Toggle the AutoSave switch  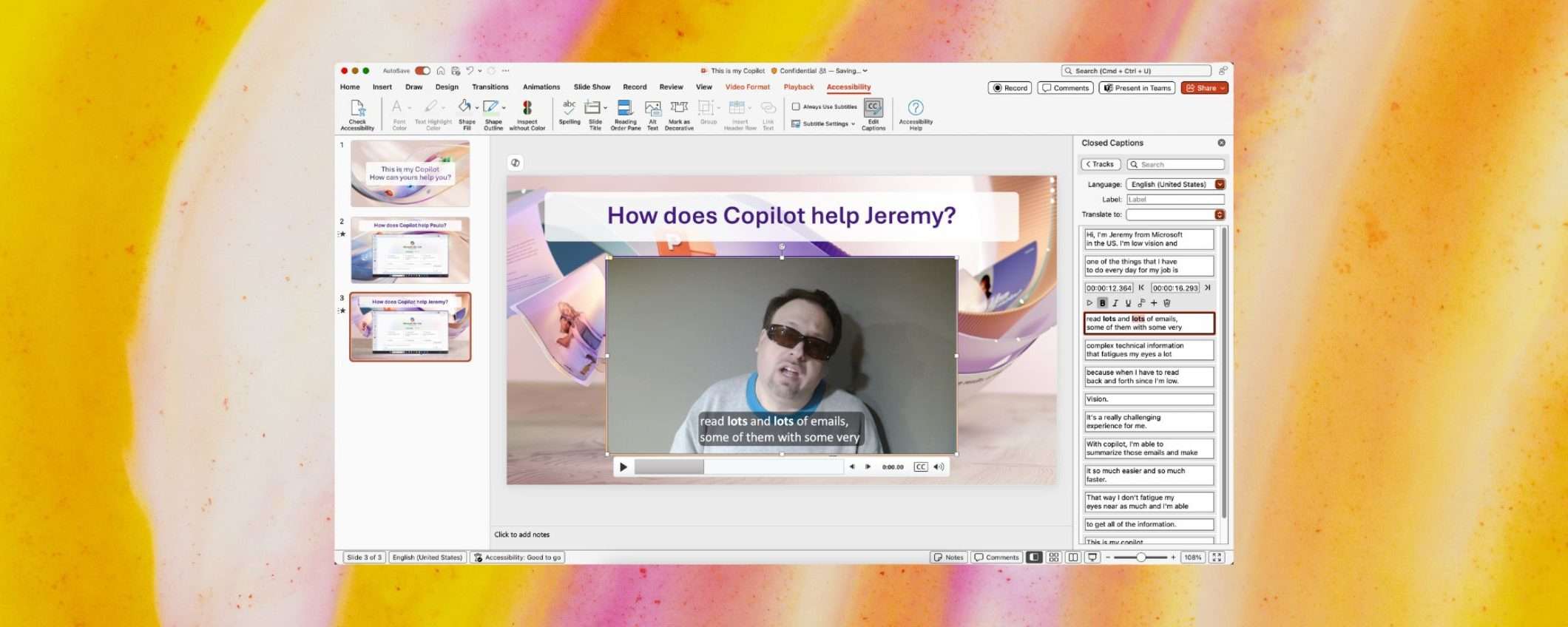click(422, 71)
